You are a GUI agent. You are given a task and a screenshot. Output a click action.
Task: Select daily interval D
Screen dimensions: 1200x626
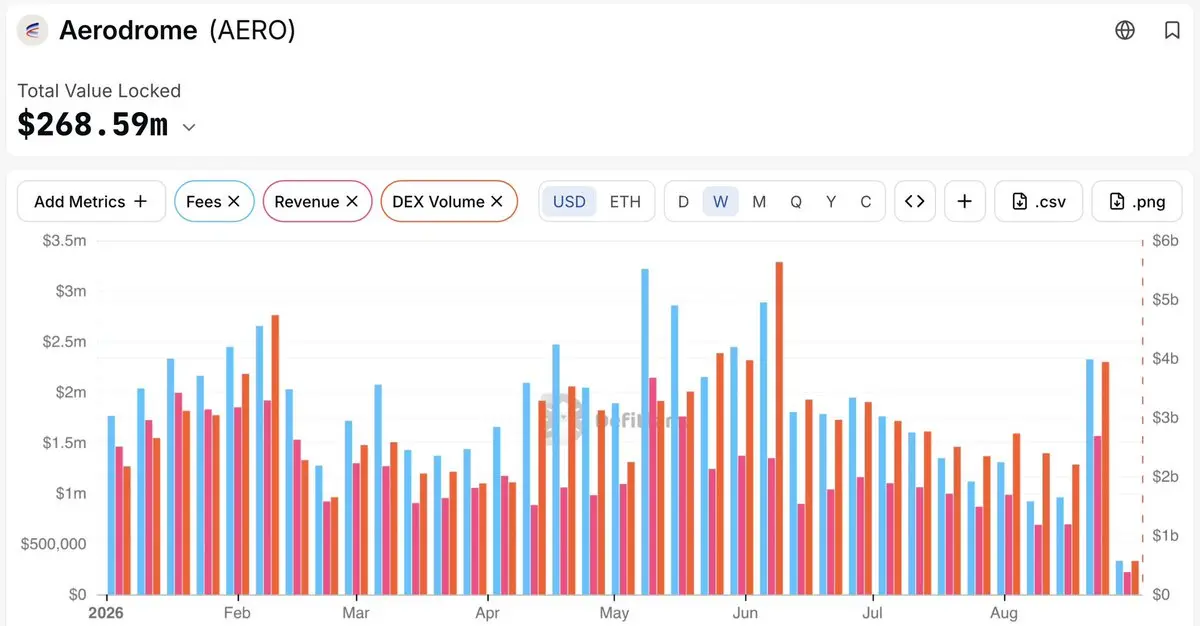[x=684, y=201]
